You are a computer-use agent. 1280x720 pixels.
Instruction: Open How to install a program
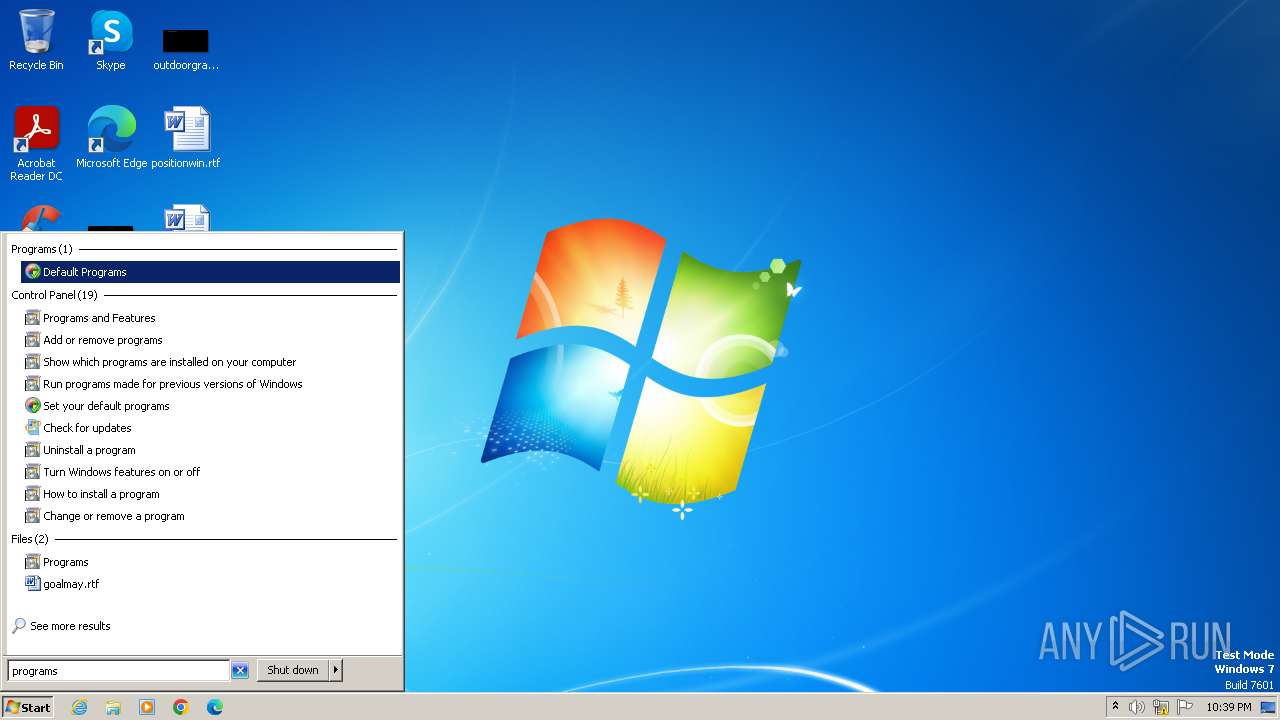(210, 494)
